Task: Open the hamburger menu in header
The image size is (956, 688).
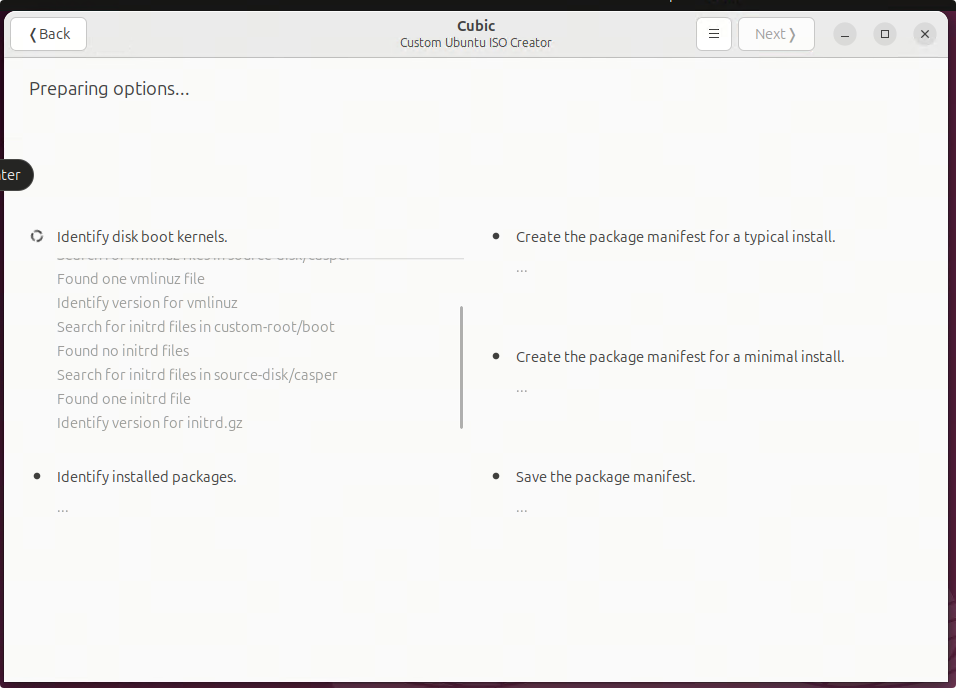Action: click(x=713, y=34)
